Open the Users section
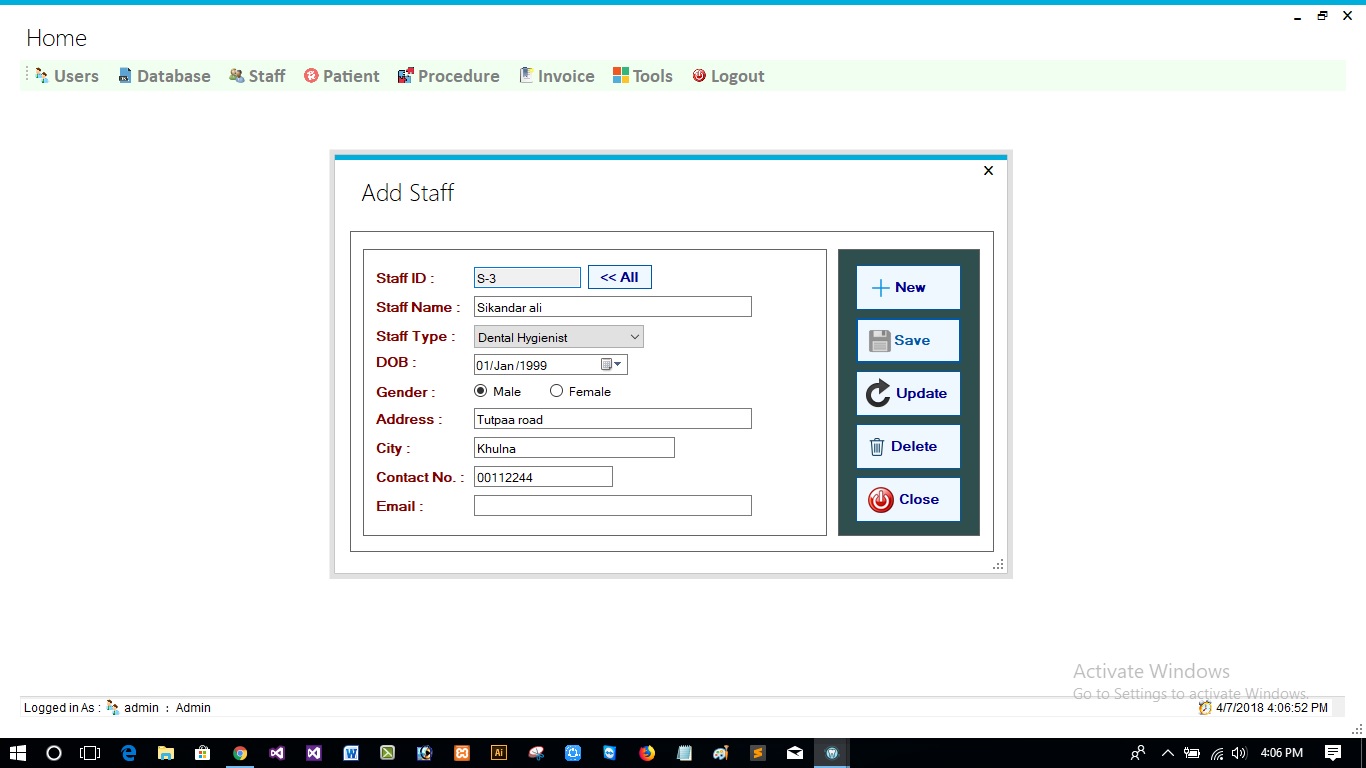The image size is (1366, 768). (66, 75)
